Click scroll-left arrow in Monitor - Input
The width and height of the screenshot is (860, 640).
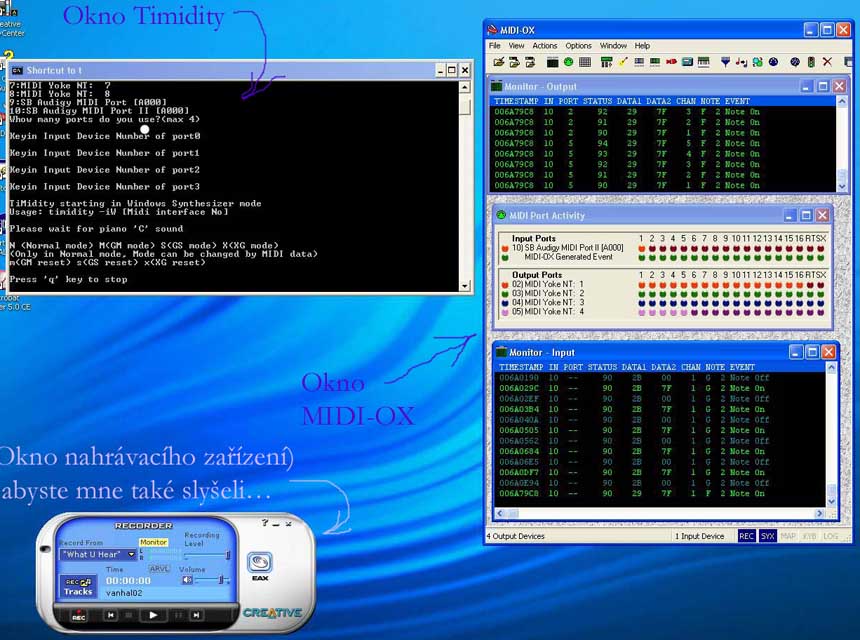pyautogui.click(x=500, y=513)
